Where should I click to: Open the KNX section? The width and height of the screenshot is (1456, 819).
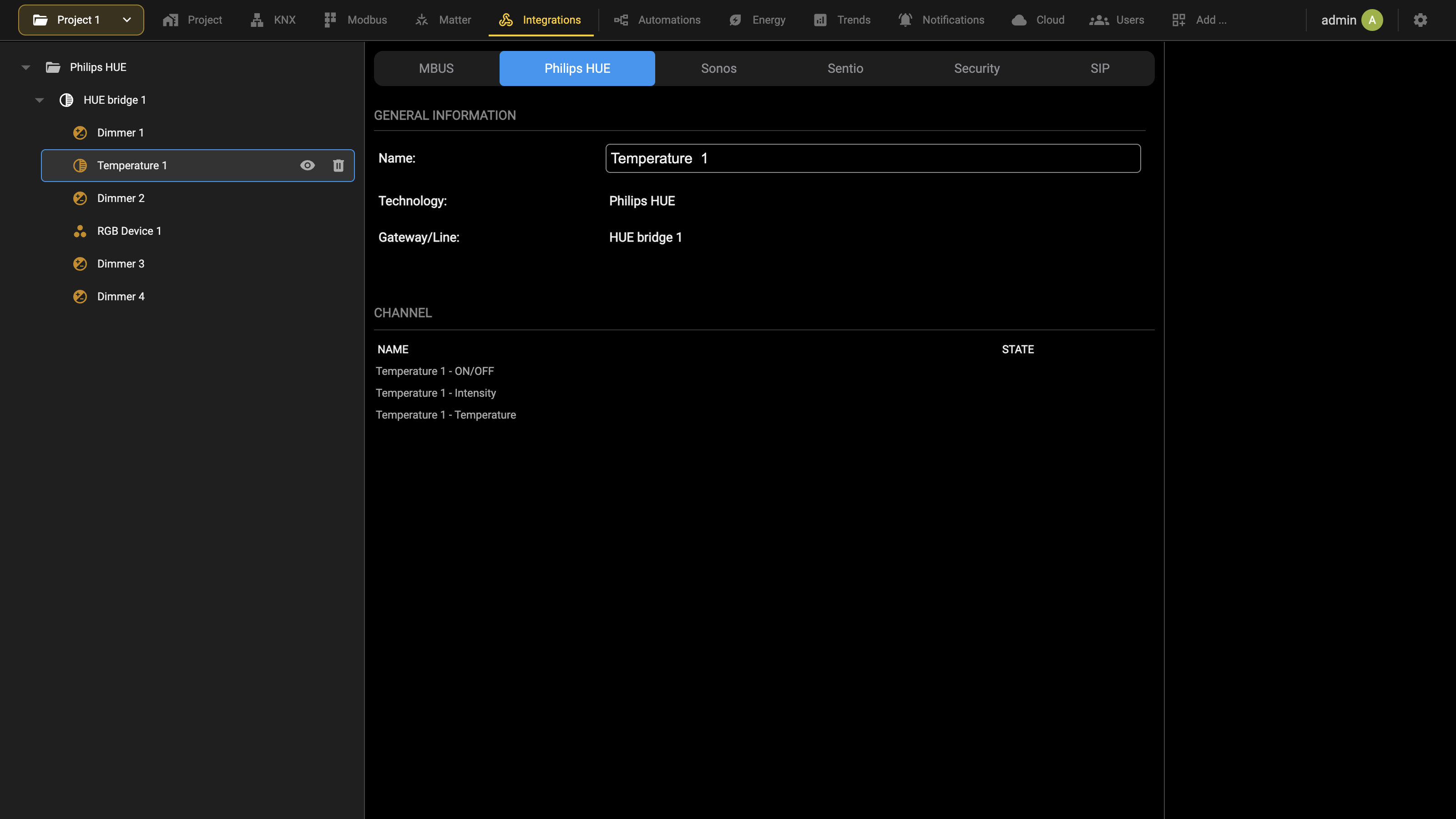point(273,20)
